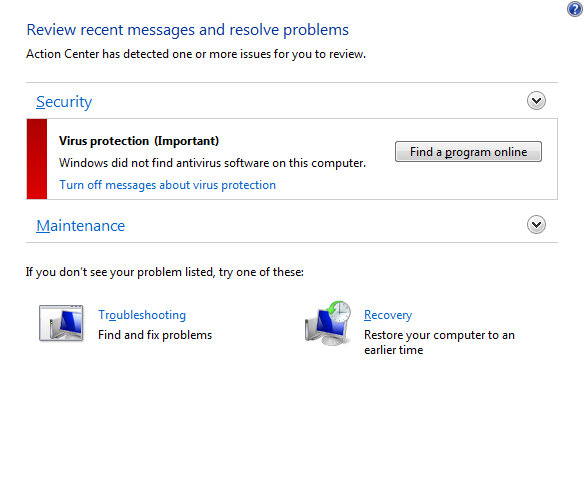Open the Recovery link
The height and width of the screenshot is (487, 584).
click(x=388, y=315)
